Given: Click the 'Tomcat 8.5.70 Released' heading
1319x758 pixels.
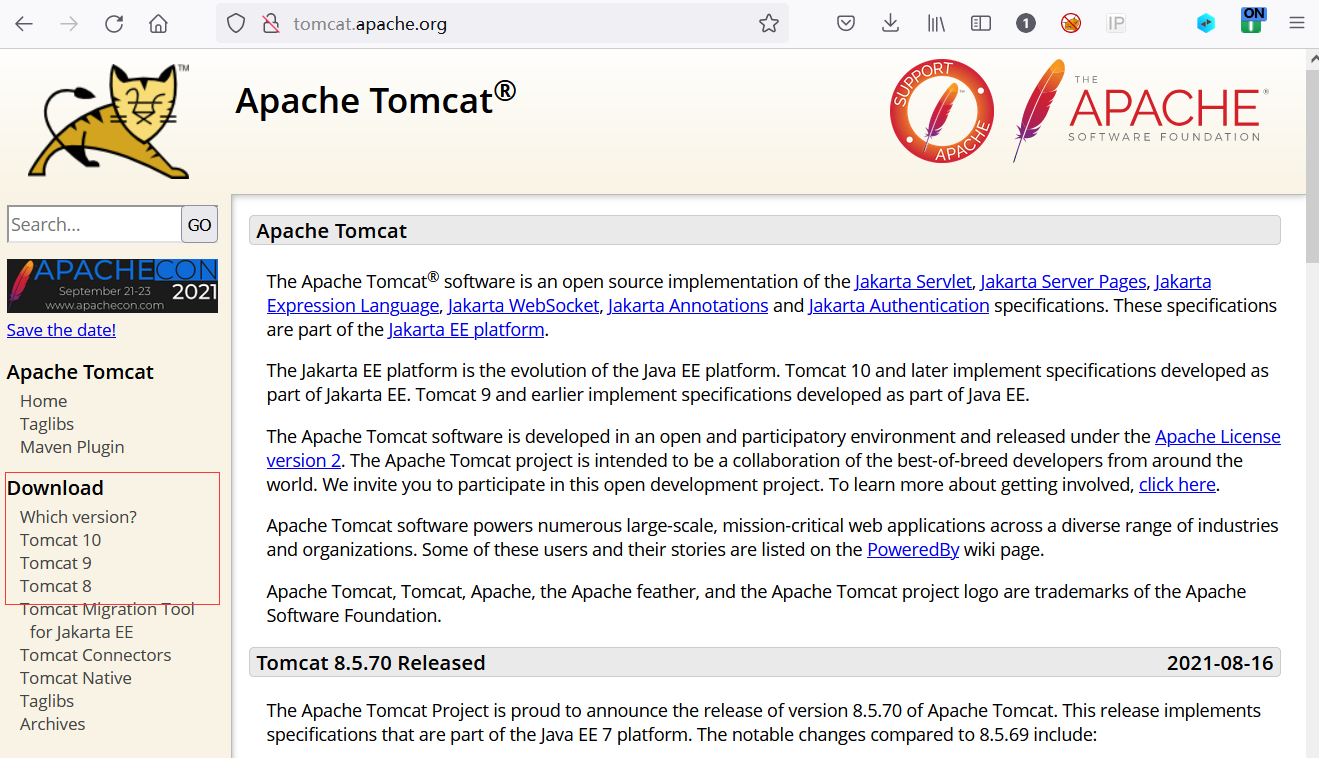Looking at the screenshot, I should click(371, 663).
